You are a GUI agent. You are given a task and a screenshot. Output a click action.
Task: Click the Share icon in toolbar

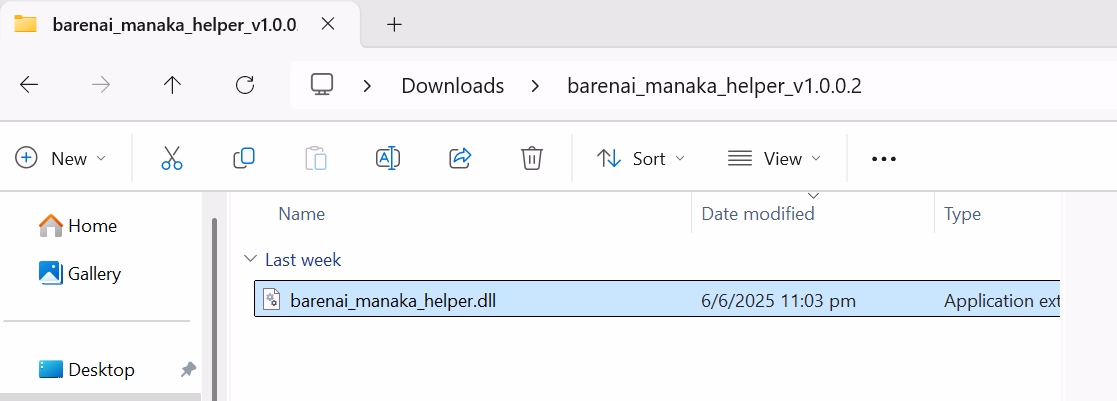[x=461, y=158]
